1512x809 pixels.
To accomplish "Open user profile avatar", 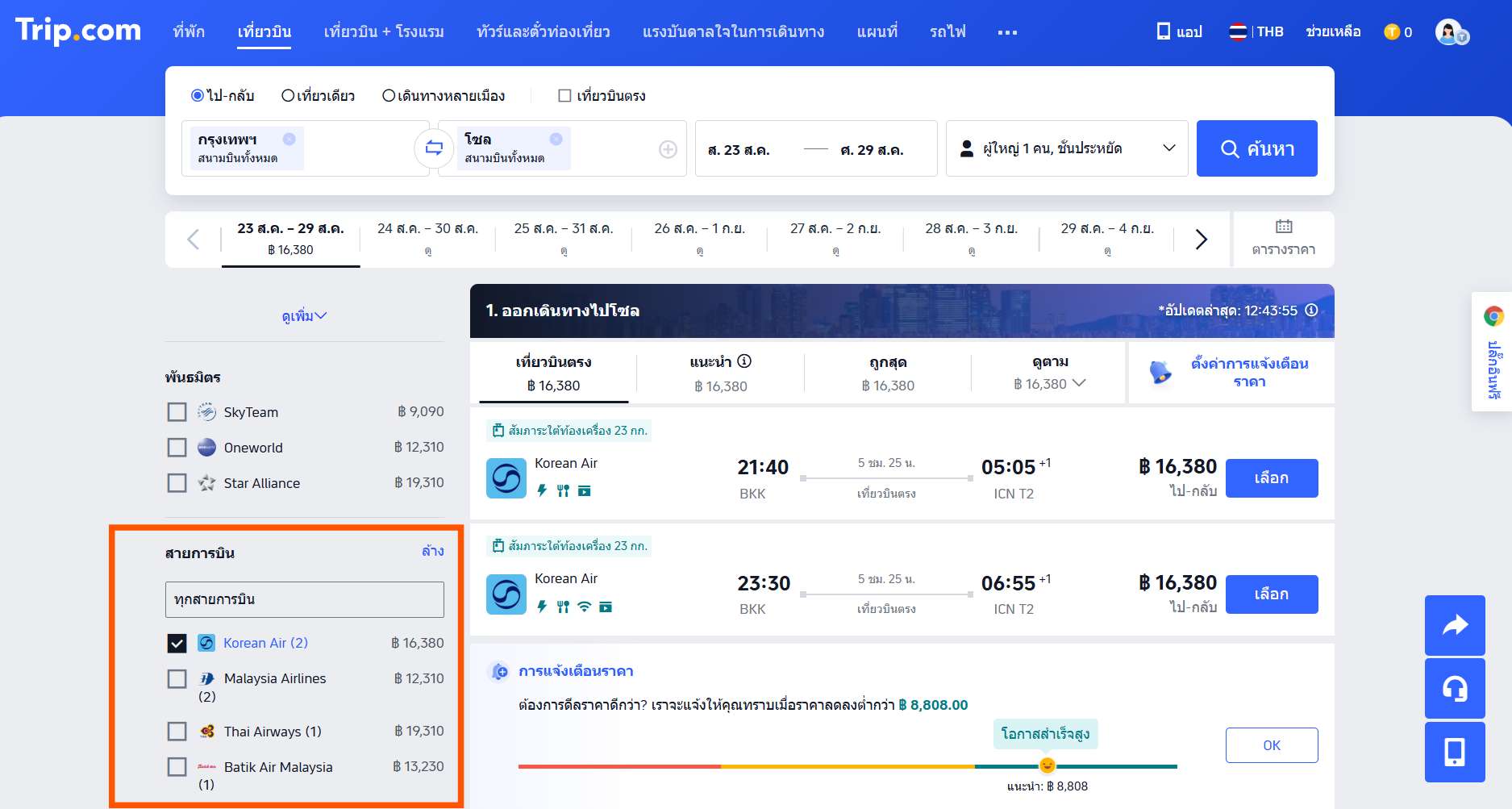I will click(1449, 32).
